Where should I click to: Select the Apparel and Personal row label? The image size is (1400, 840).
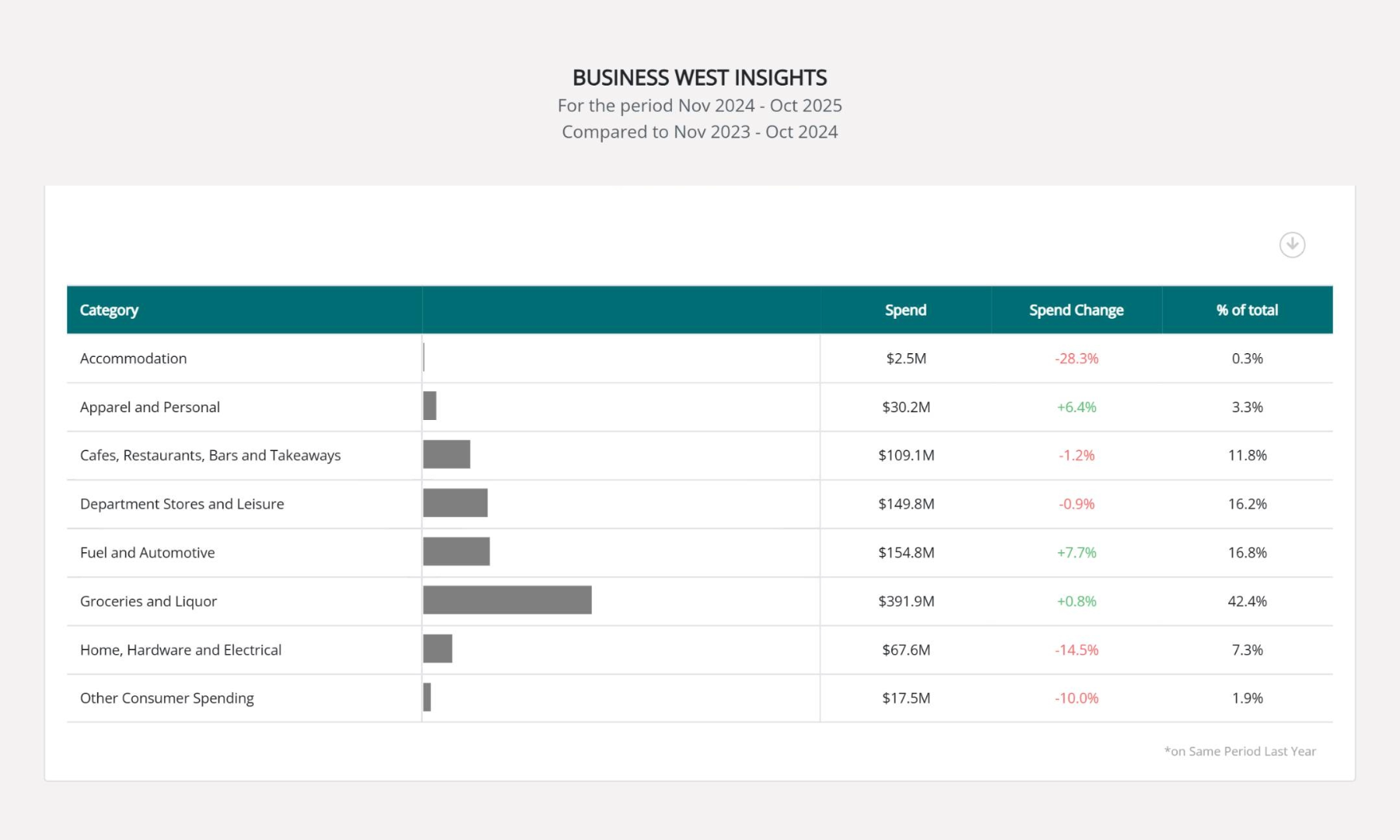[x=150, y=407]
